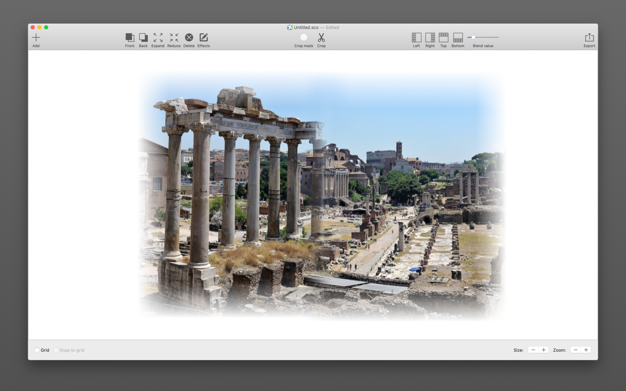Zoom out with minus button

[575, 350]
